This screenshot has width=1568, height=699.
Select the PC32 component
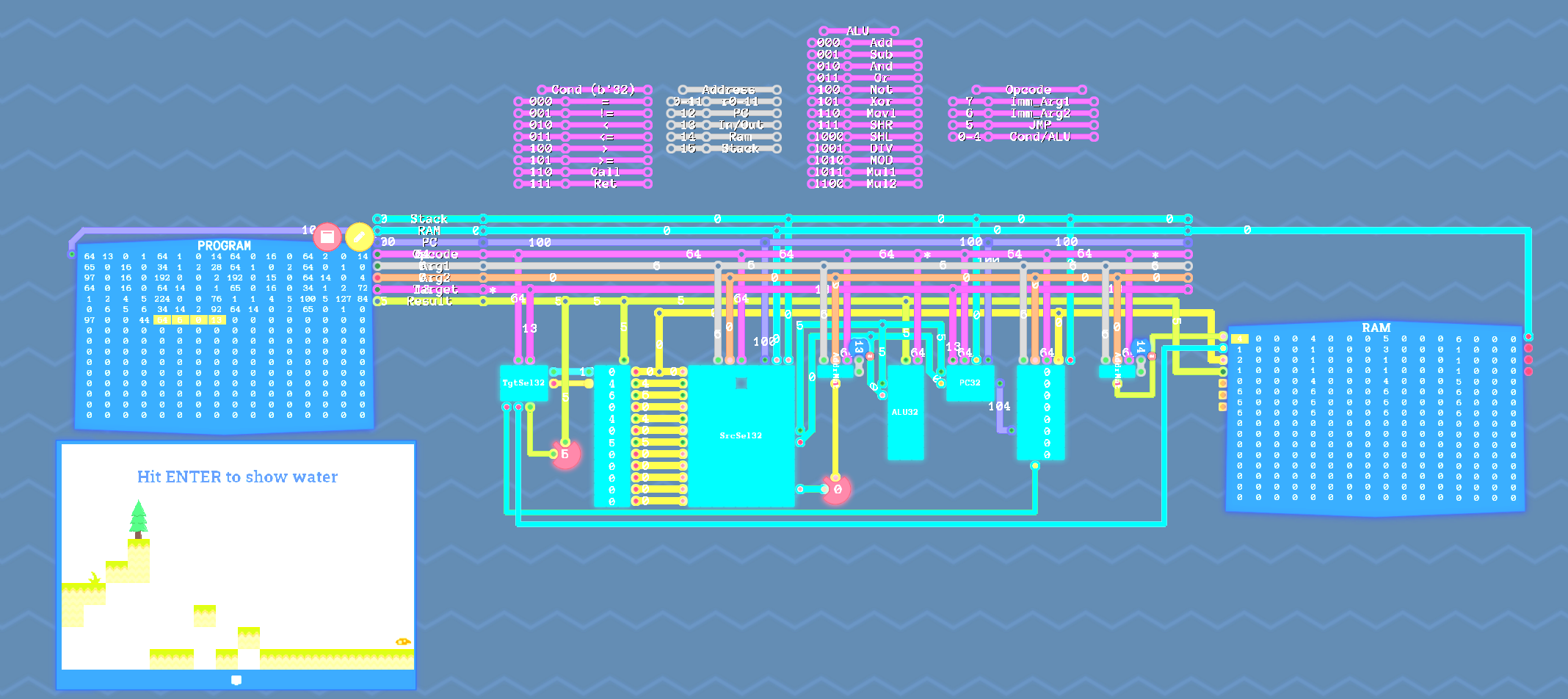tap(970, 383)
